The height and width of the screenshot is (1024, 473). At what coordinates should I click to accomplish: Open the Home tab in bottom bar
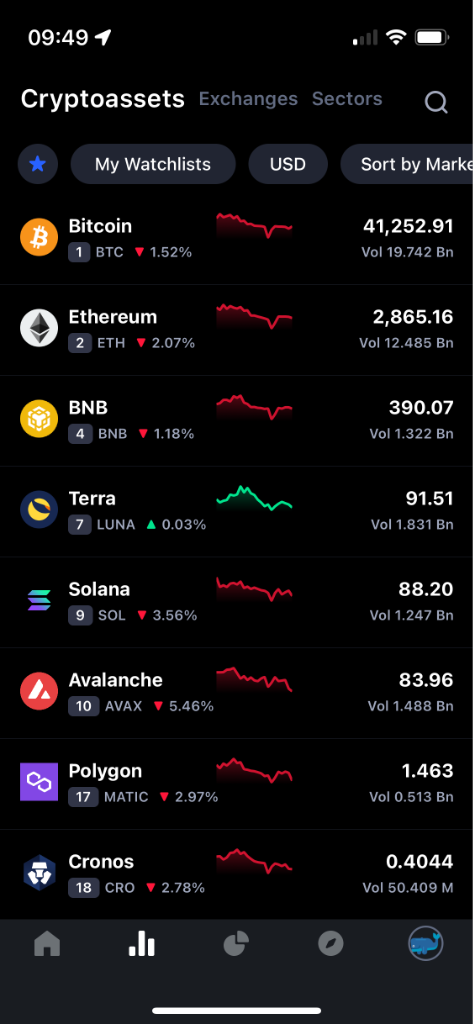47,944
